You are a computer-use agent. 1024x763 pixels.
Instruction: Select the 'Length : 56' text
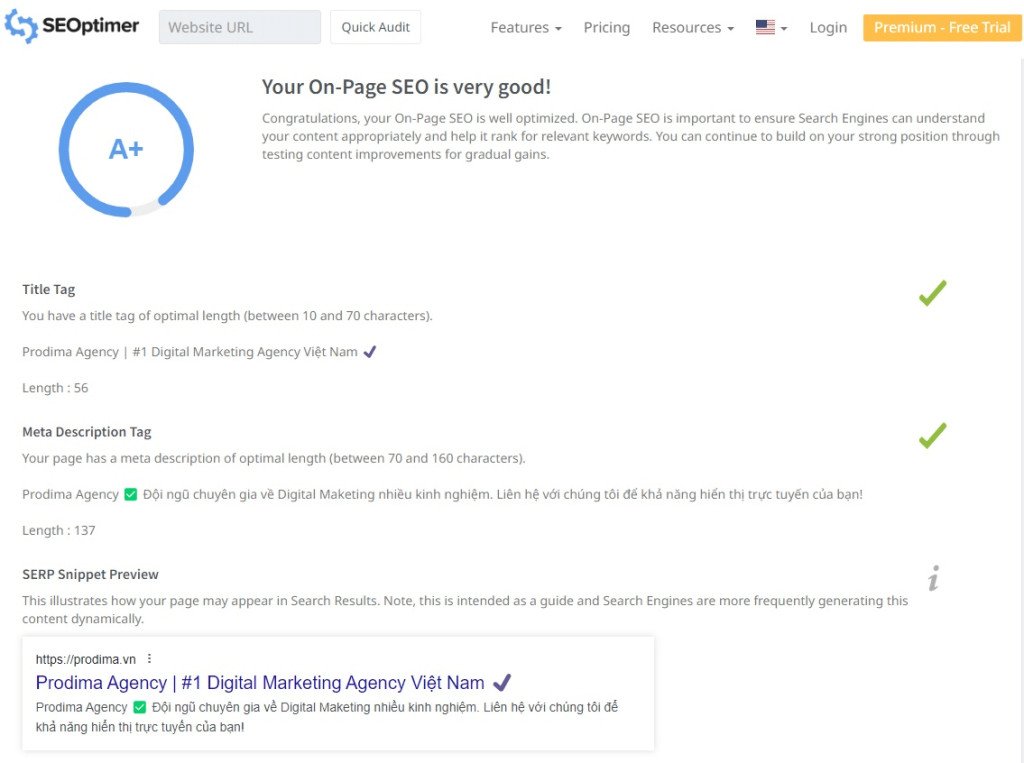pyautogui.click(x=55, y=388)
